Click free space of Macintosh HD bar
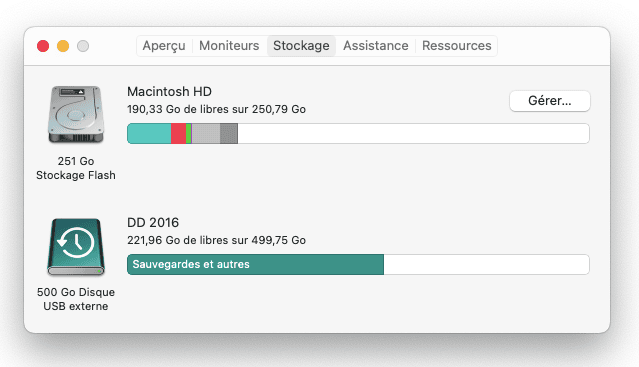Viewport: 639px width, 367px height. [413, 134]
